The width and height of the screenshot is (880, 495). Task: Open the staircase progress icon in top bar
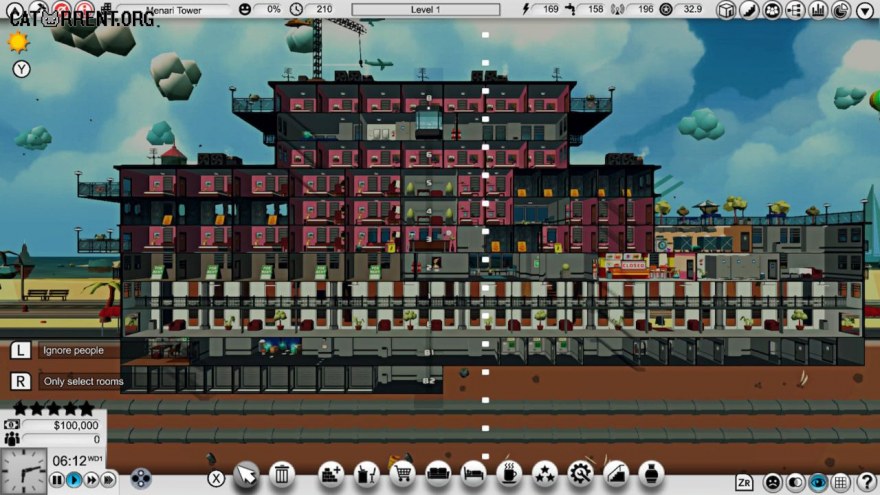[749, 10]
